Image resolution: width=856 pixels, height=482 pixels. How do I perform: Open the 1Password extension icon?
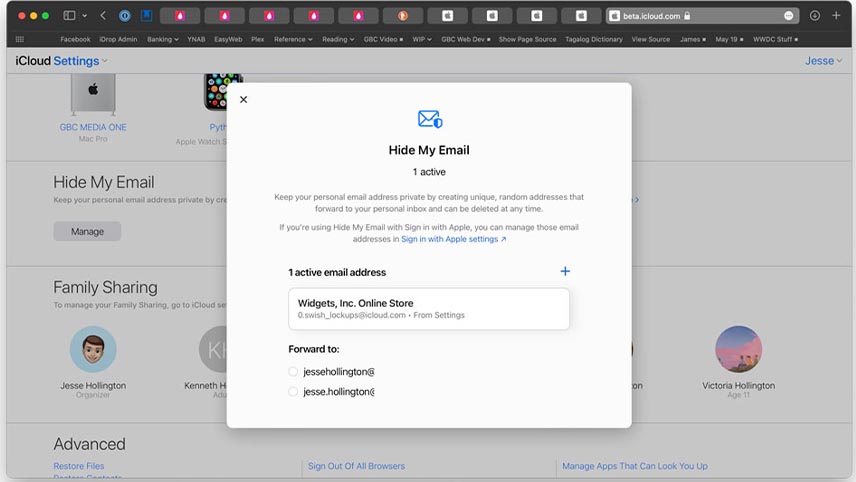click(124, 16)
